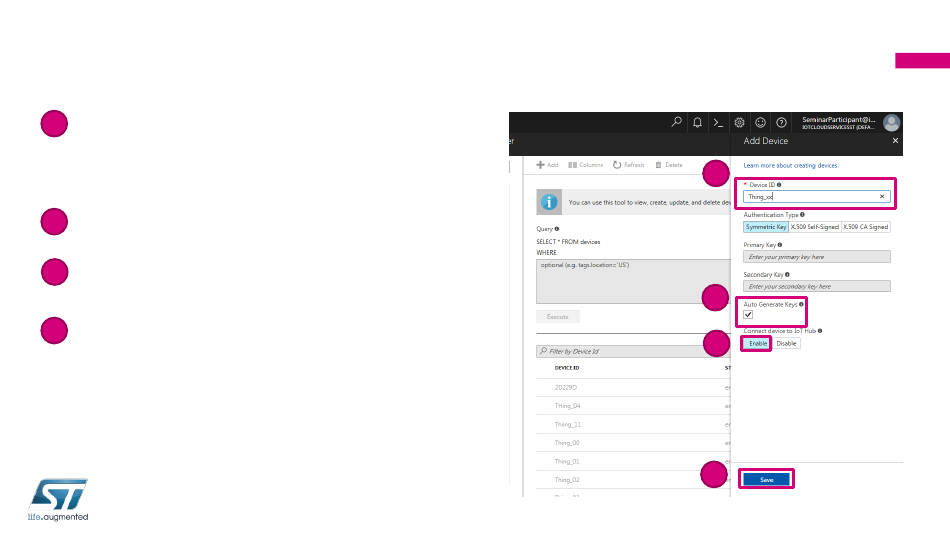Click the Delete toolbar button
Screen dimensions: 950x535
click(x=668, y=165)
